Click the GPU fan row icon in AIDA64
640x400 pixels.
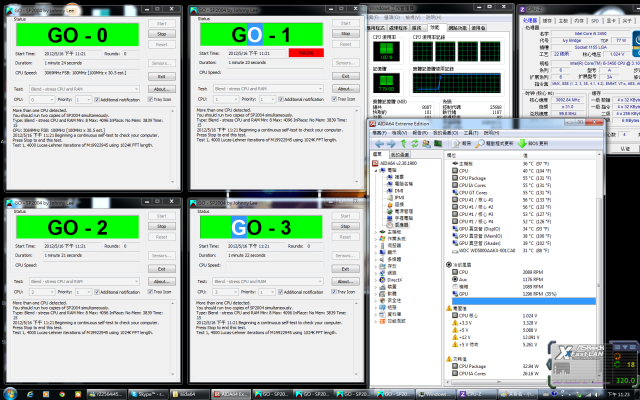tap(455, 293)
